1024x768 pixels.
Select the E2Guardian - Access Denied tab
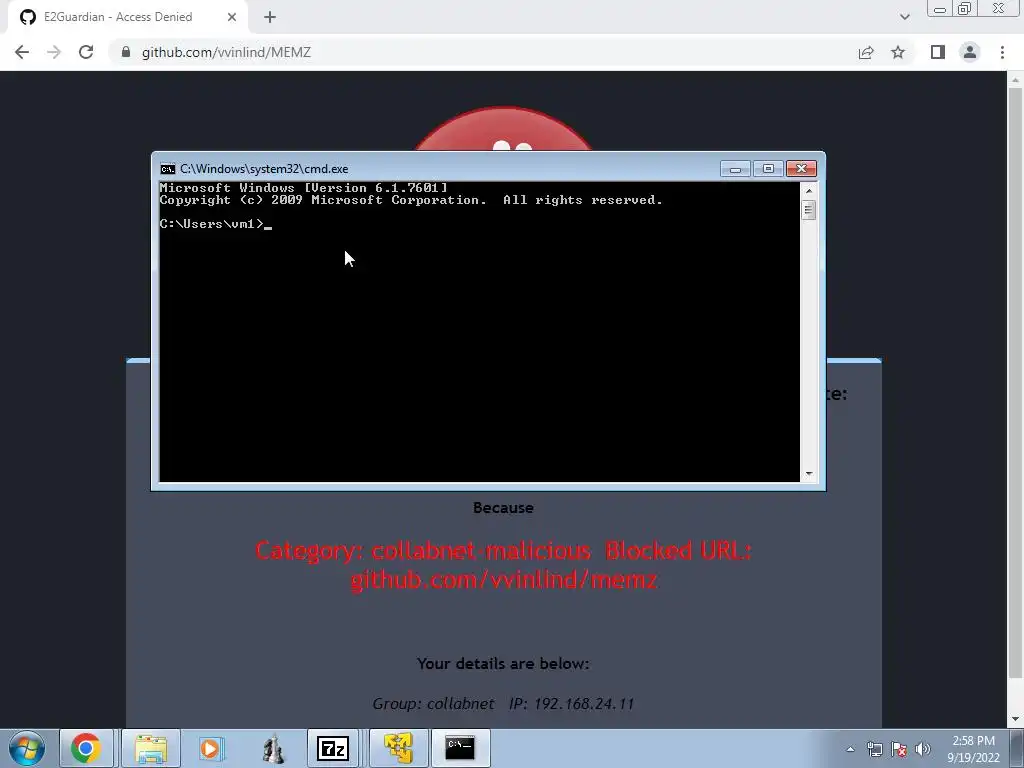click(128, 17)
